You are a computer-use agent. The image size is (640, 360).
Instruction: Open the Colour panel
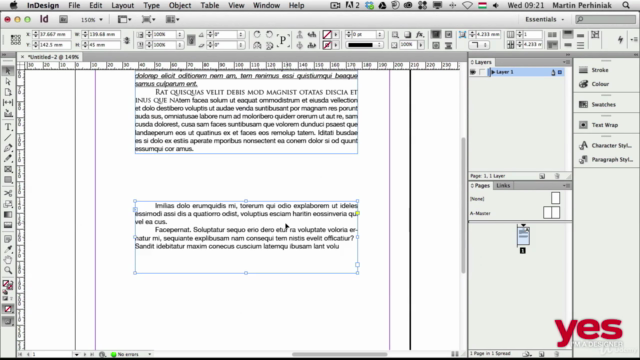[x=600, y=84]
